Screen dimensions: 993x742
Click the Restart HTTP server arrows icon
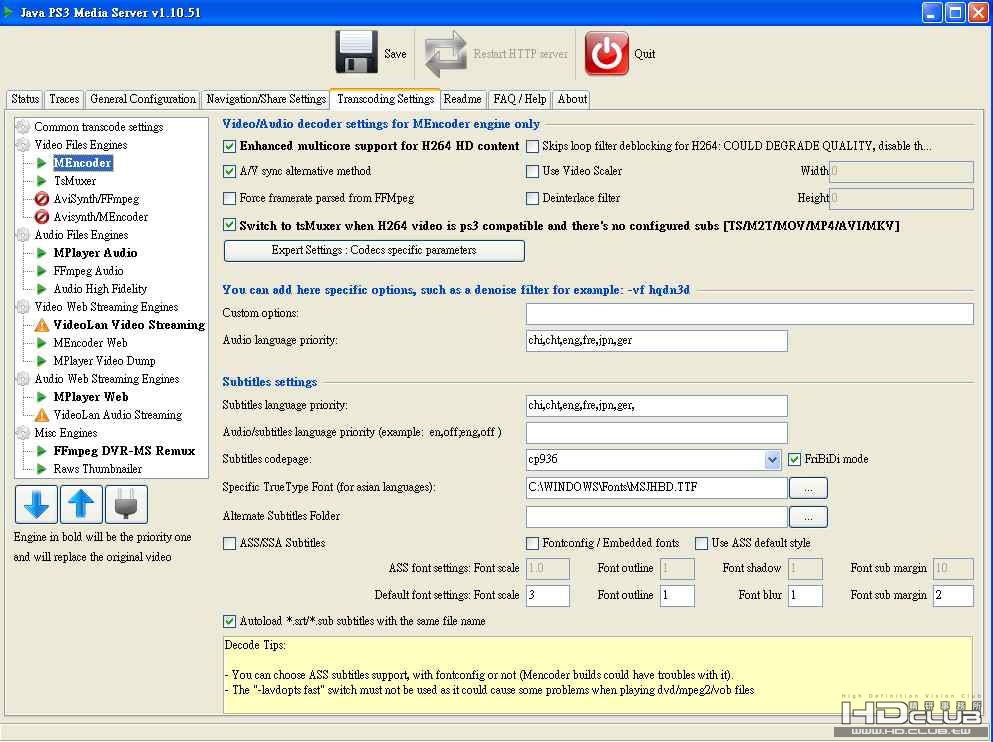[445, 54]
